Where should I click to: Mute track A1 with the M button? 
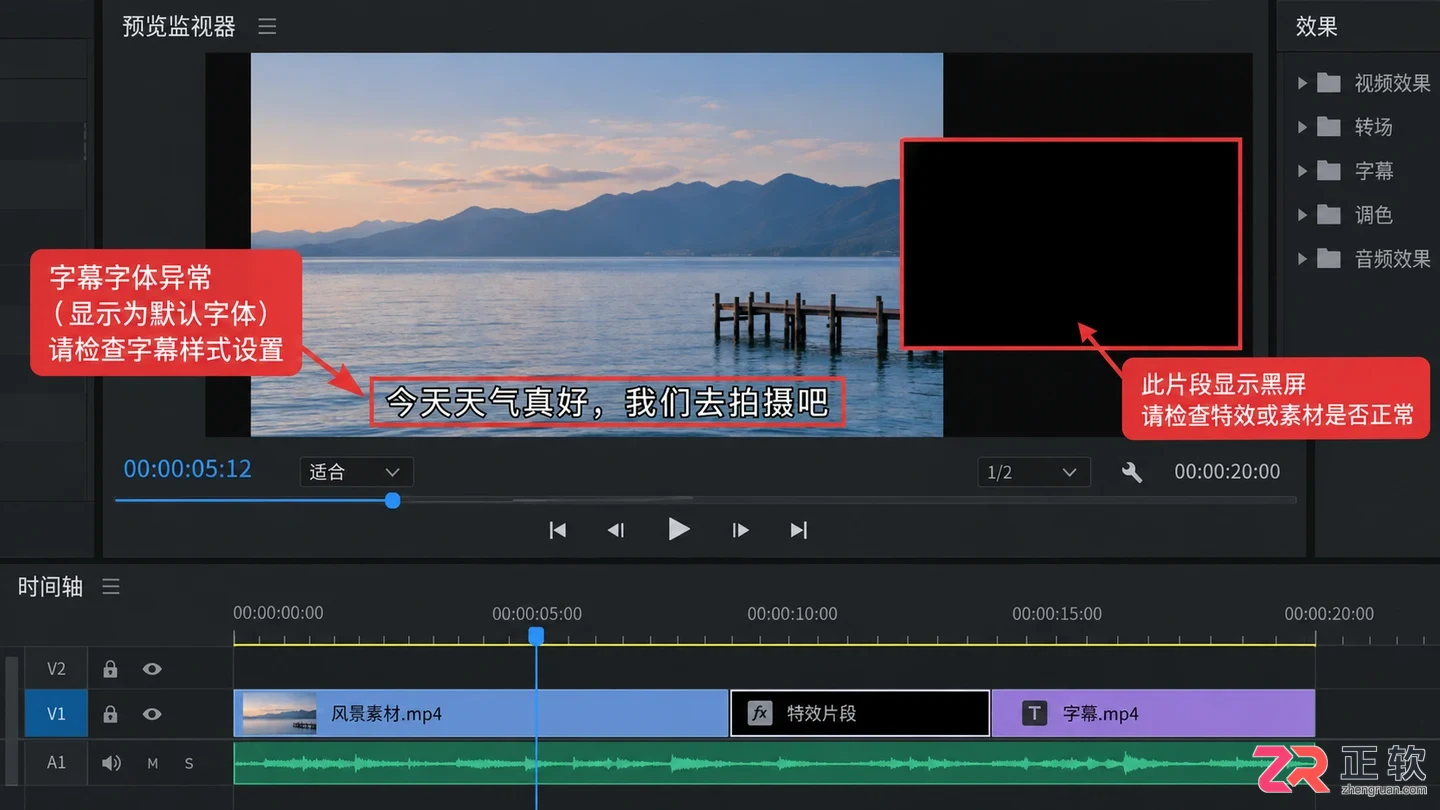tap(153, 763)
